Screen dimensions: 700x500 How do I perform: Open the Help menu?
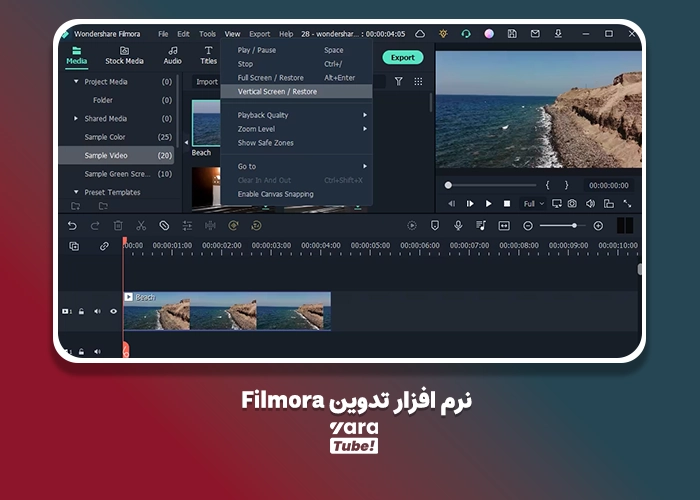point(286,34)
